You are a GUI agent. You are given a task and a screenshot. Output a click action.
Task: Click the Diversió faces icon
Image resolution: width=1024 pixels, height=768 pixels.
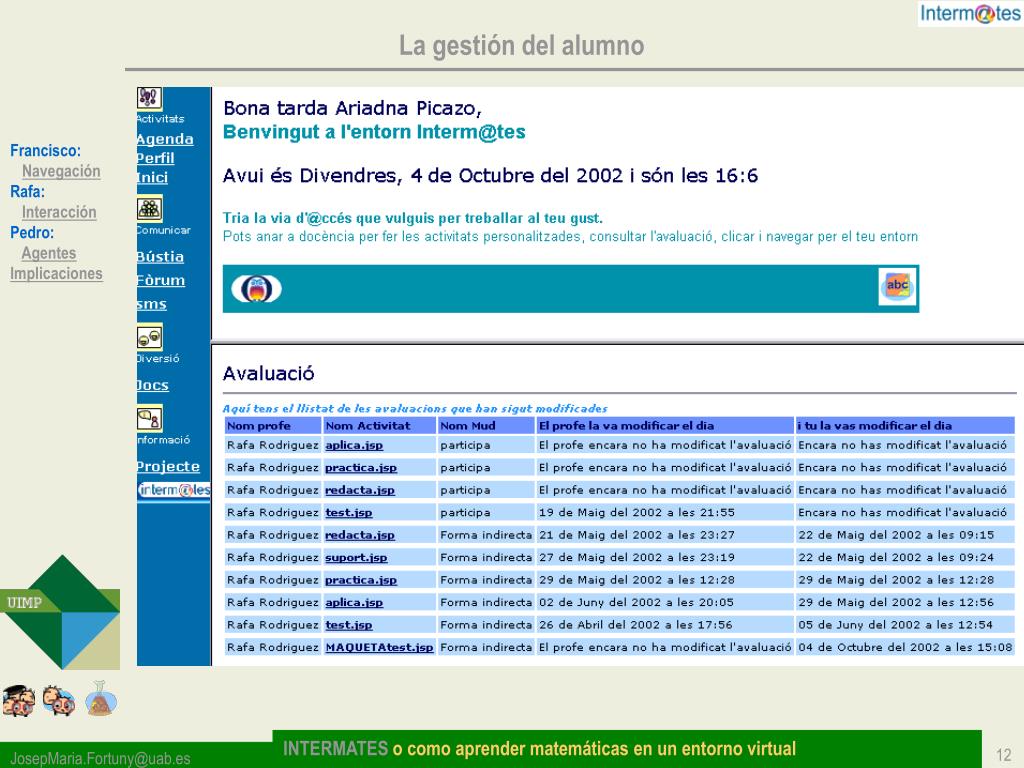tap(150, 337)
